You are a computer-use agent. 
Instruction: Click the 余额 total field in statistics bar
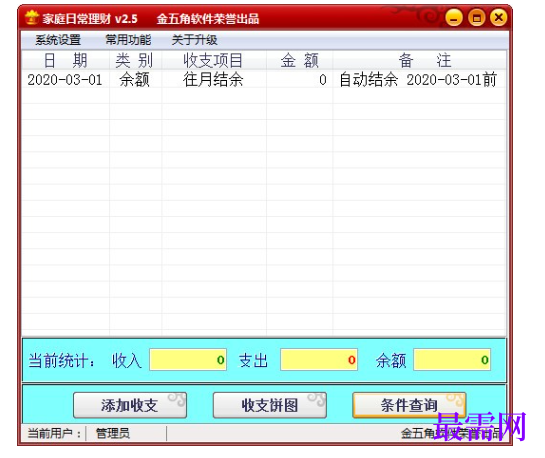coord(452,360)
